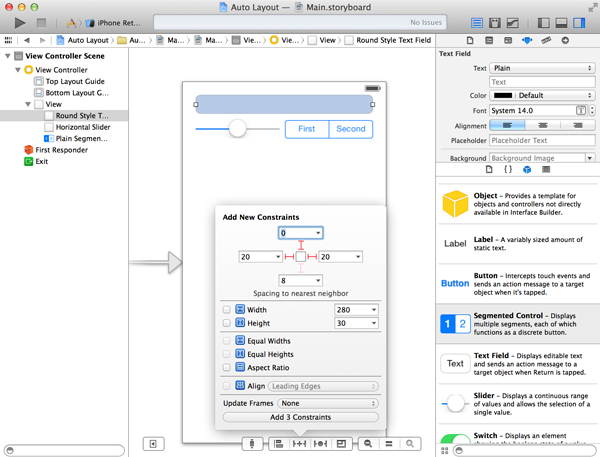Collapse the View Controller tree node
The image size is (600, 457).
tap(18, 70)
